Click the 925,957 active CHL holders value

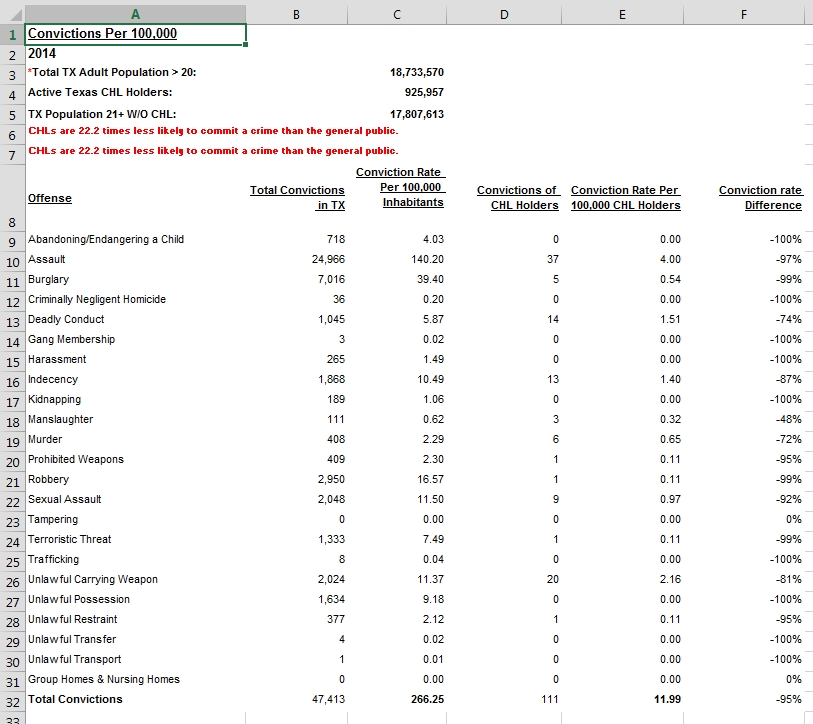click(x=423, y=92)
